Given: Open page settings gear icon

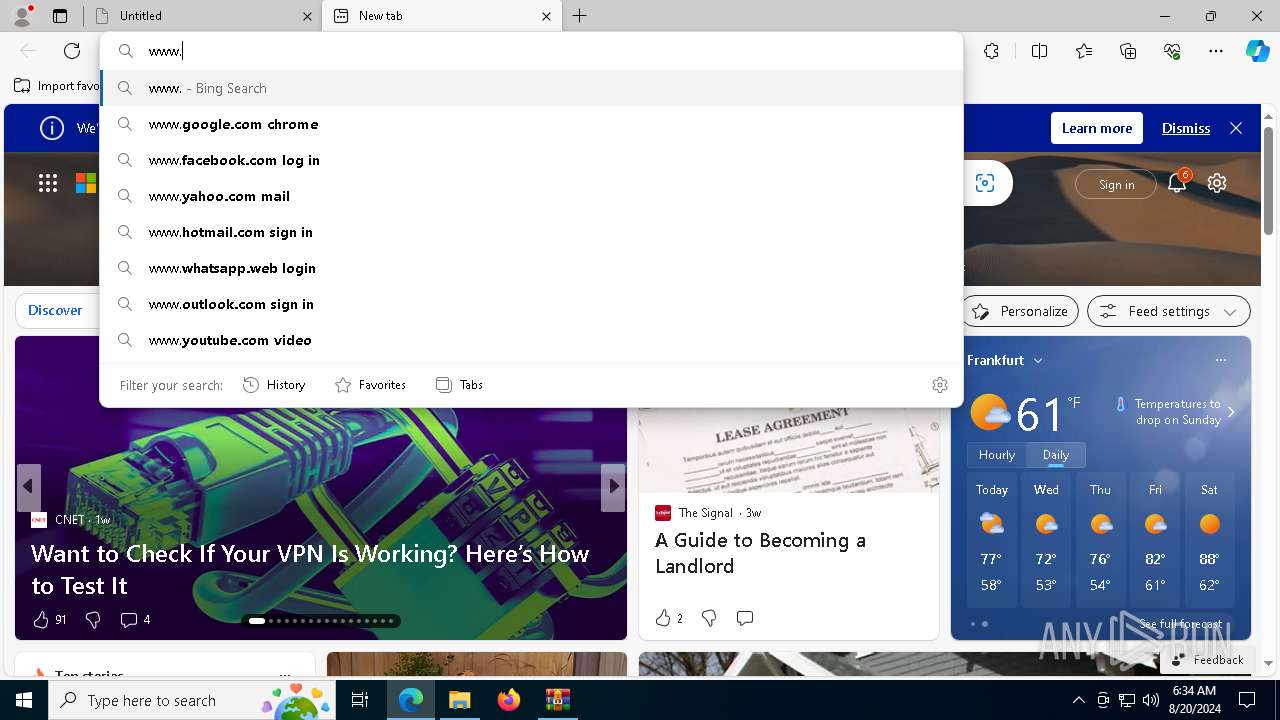Looking at the screenshot, I should pyautogui.click(x=1217, y=183).
